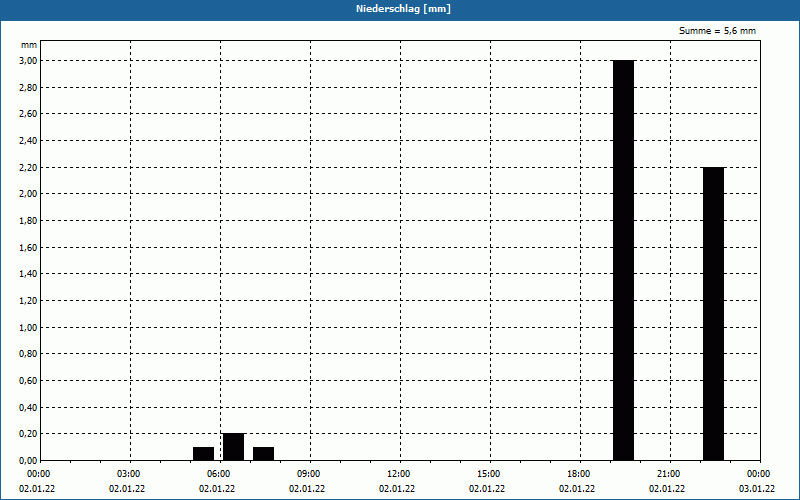Click the 3,00 y-axis value

click(x=28, y=61)
